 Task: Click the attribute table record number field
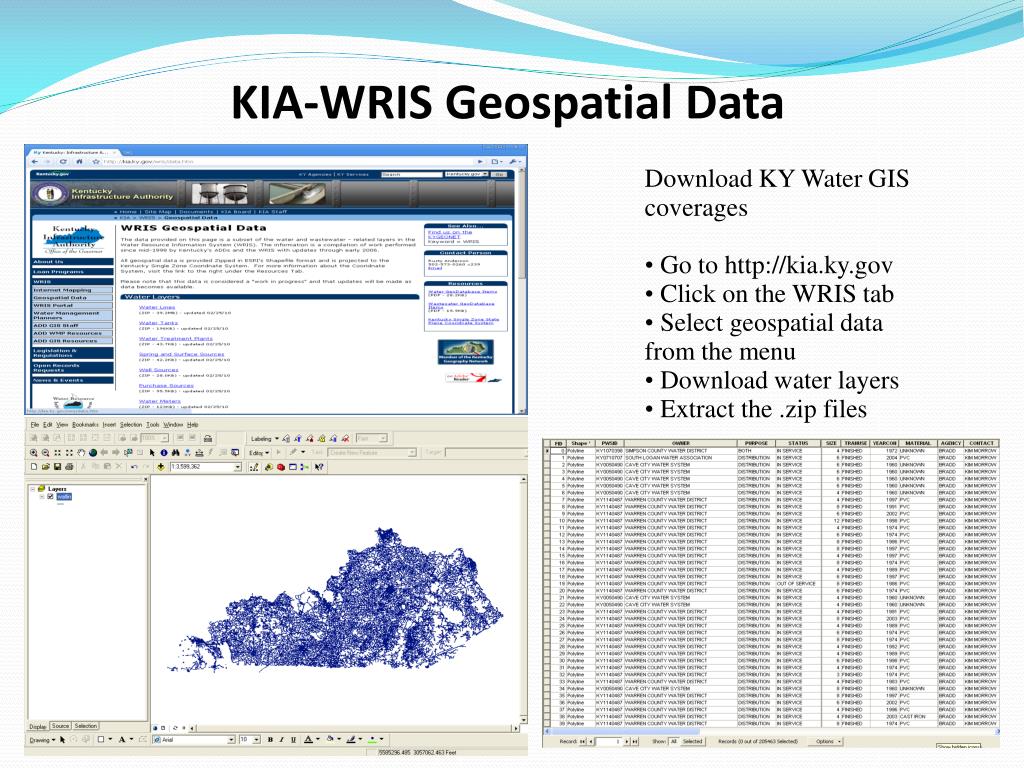(608, 741)
